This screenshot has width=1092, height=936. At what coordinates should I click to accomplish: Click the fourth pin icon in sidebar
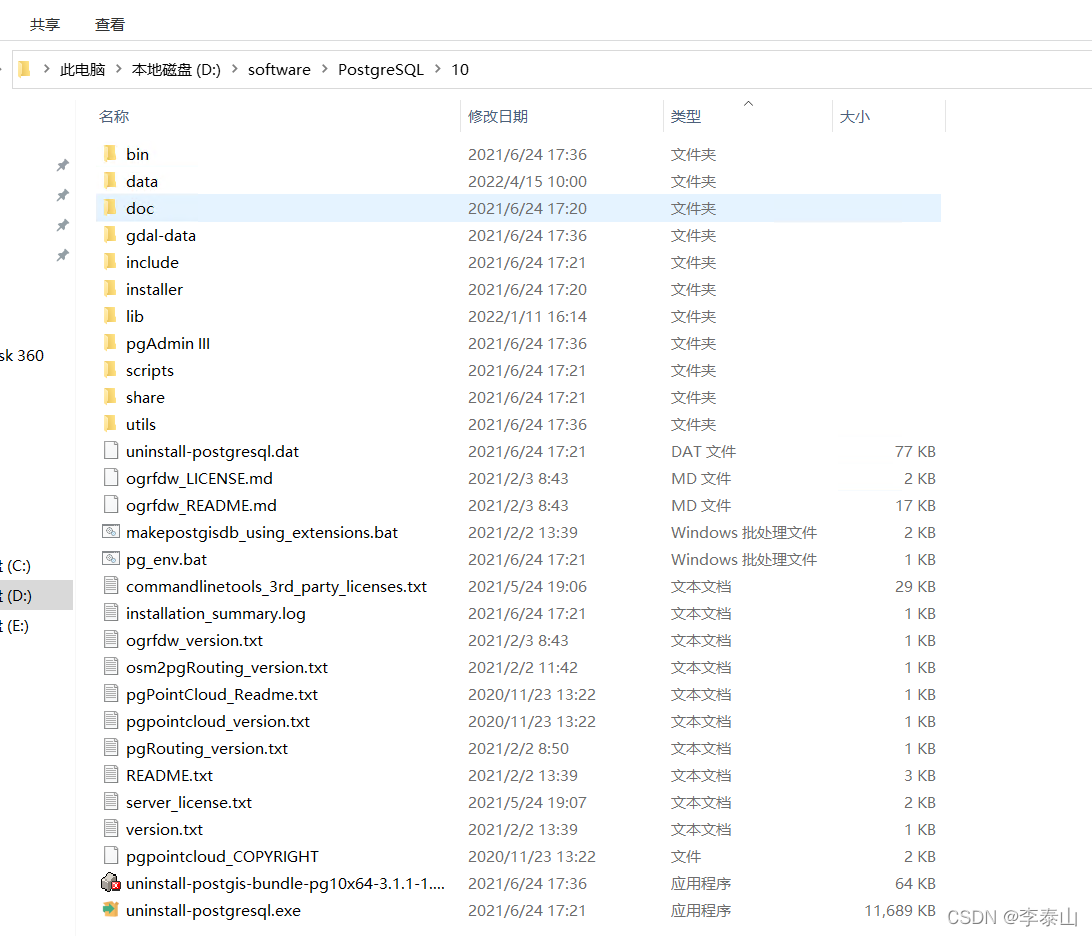[x=63, y=255]
